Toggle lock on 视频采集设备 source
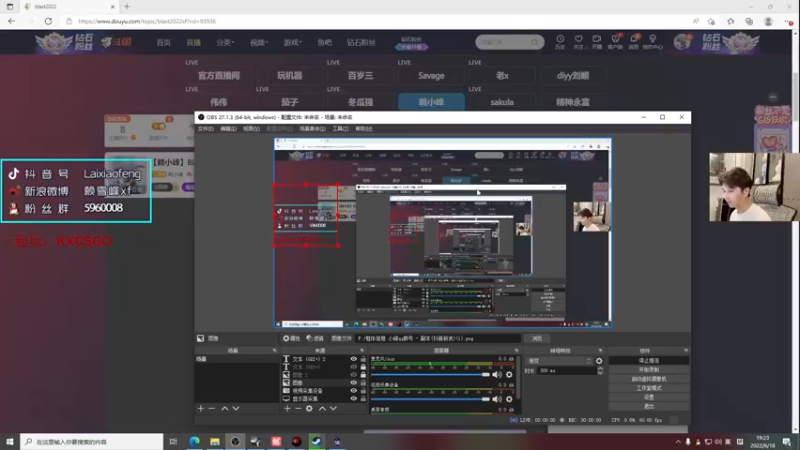 tap(363, 391)
